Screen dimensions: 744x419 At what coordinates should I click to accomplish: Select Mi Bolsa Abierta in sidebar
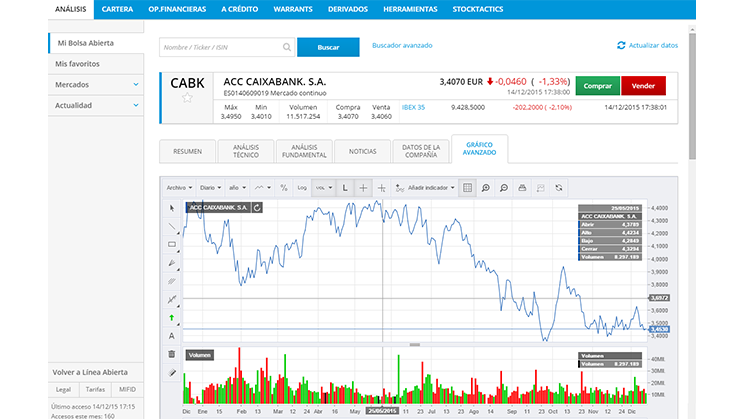[96, 43]
